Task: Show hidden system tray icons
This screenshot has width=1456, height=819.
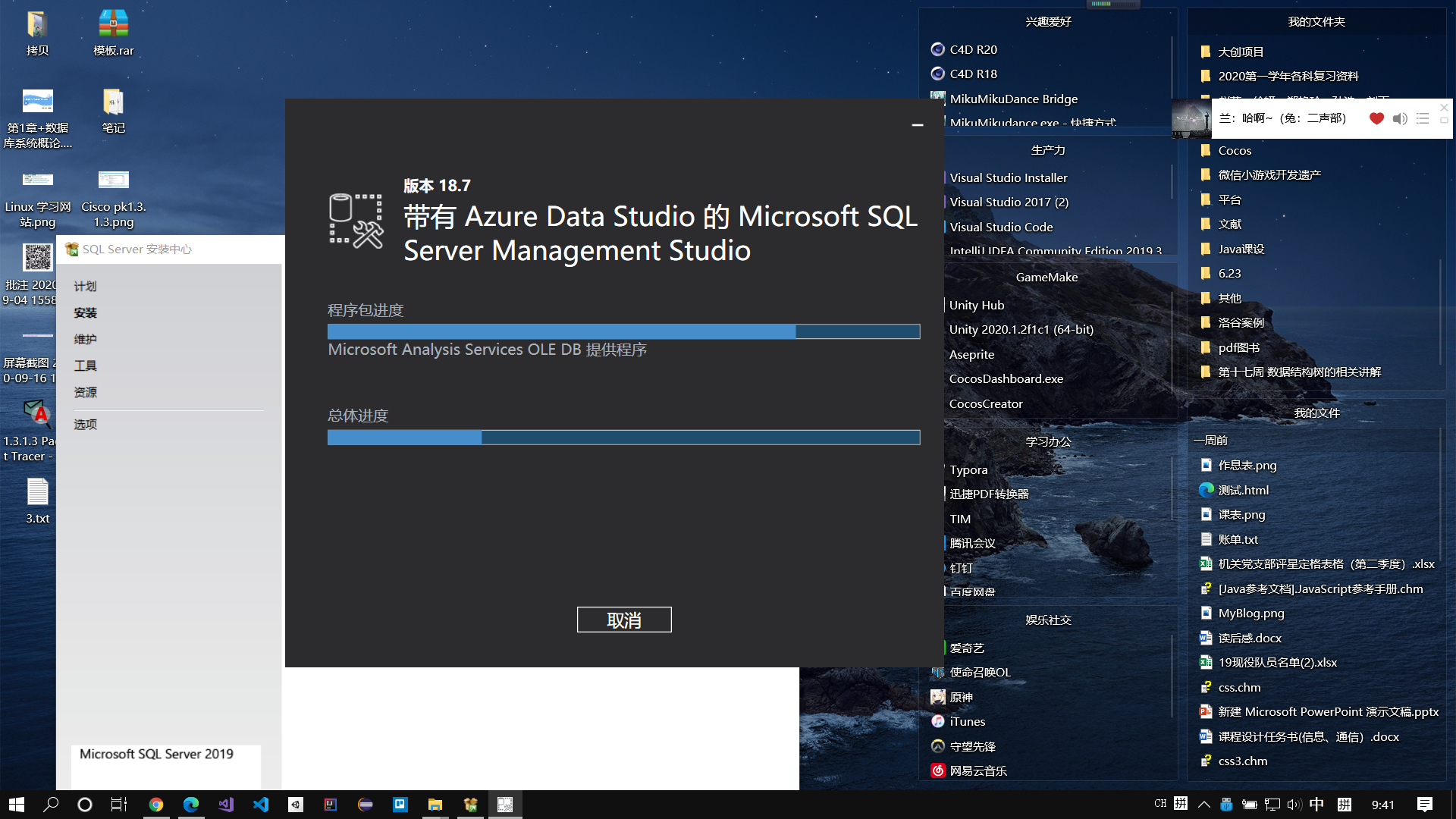Action: pos(1203,804)
